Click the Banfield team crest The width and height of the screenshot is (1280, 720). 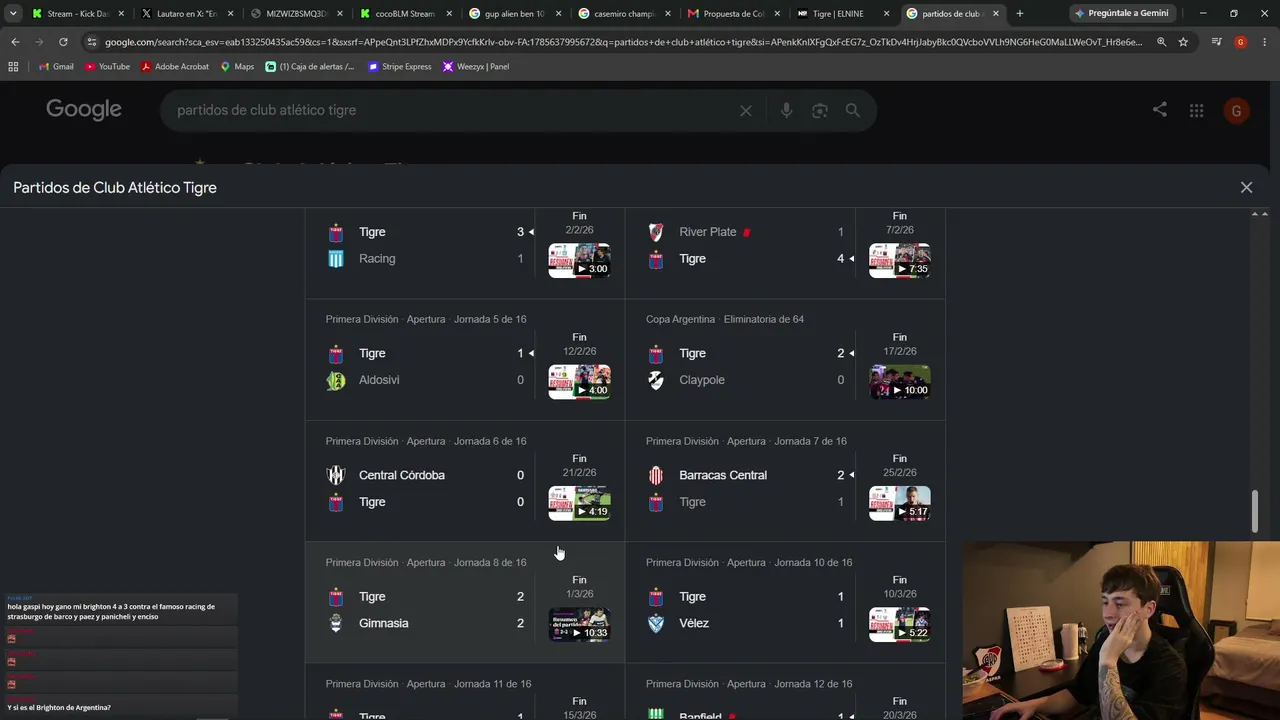coord(656,714)
